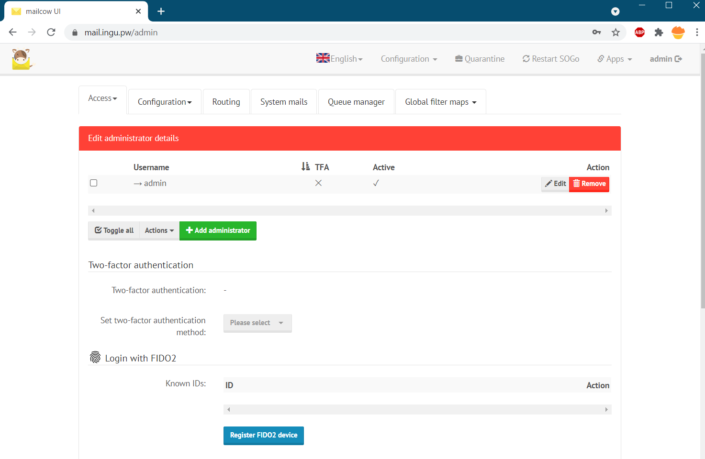Open a new browser tab
Screen dimensions: 705x459
(161, 11)
